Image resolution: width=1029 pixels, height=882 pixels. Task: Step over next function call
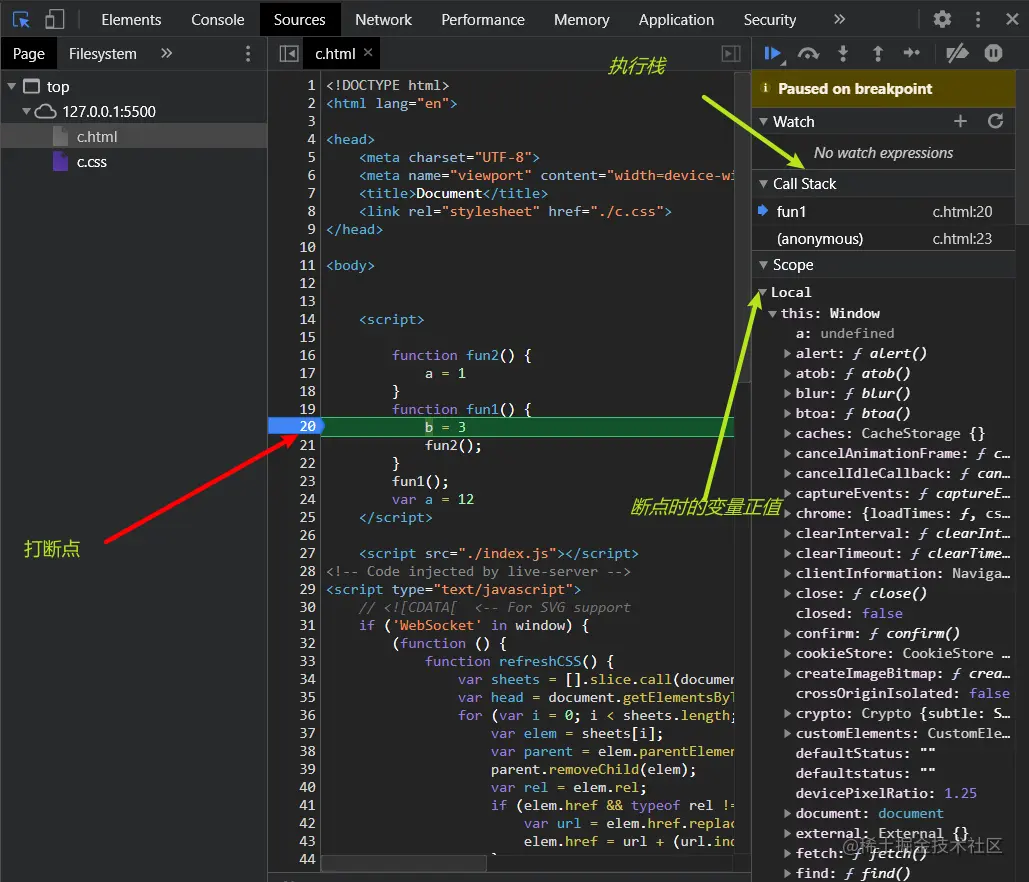[x=808, y=54]
